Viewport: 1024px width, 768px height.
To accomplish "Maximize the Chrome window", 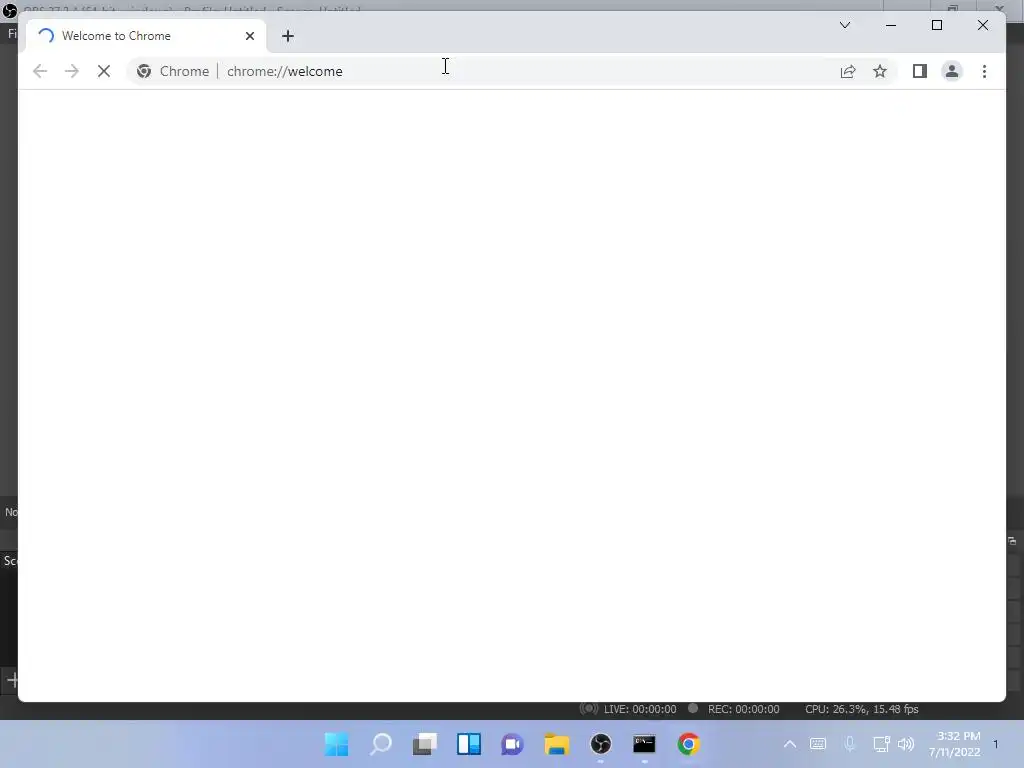I will (936, 25).
